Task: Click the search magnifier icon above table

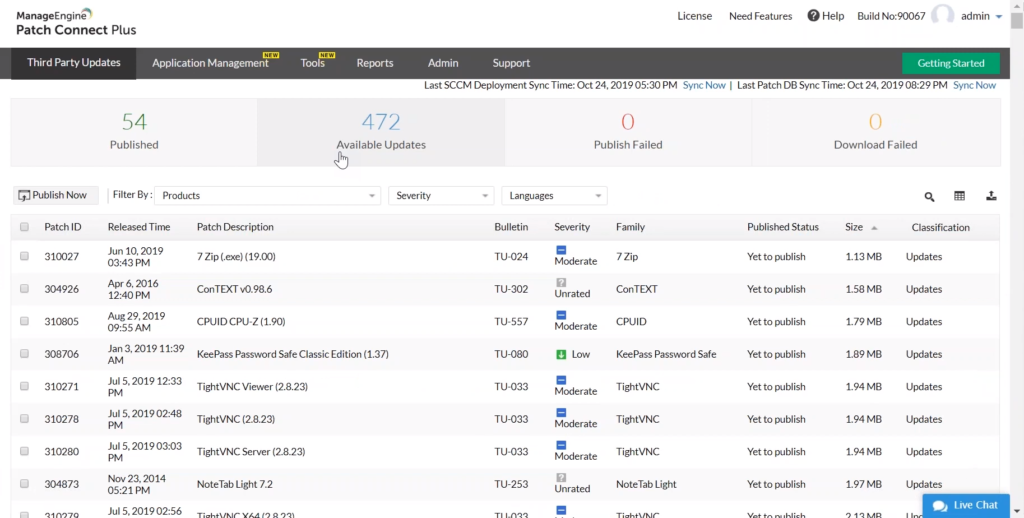Action: [x=929, y=197]
